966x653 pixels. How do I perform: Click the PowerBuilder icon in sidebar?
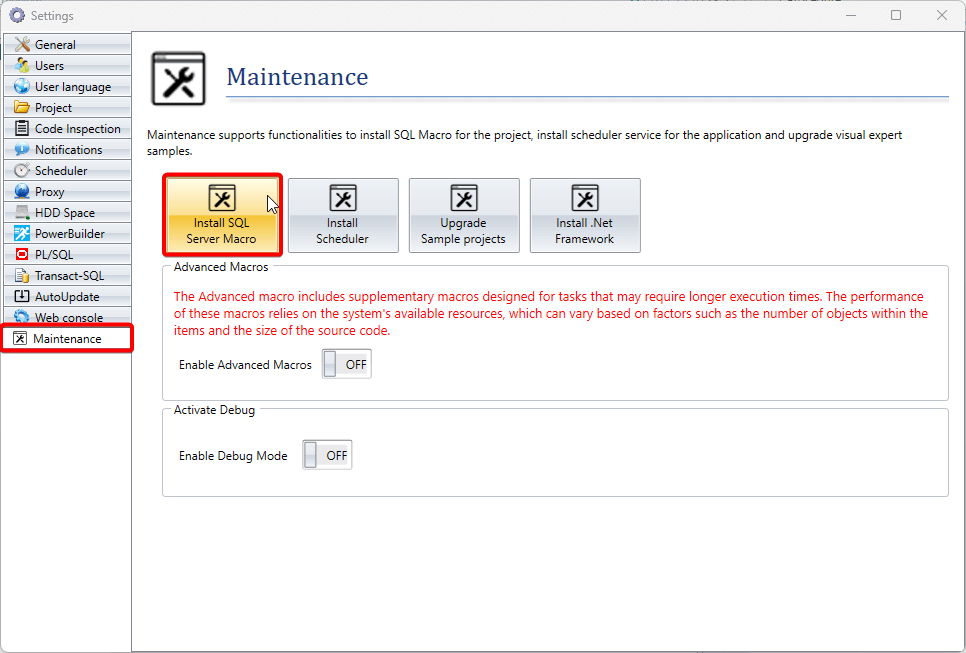(x=22, y=234)
